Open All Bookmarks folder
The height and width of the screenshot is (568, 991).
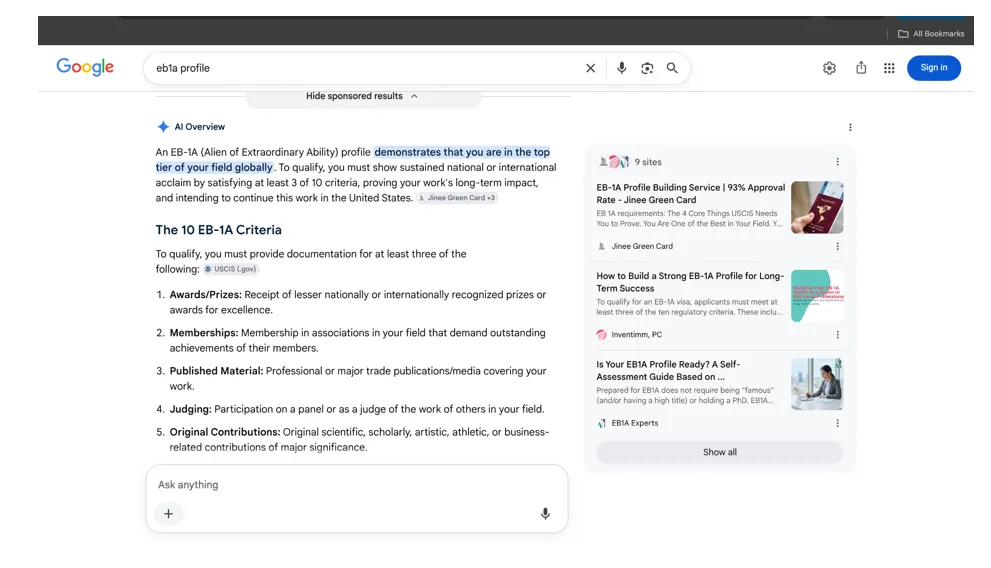click(931, 33)
